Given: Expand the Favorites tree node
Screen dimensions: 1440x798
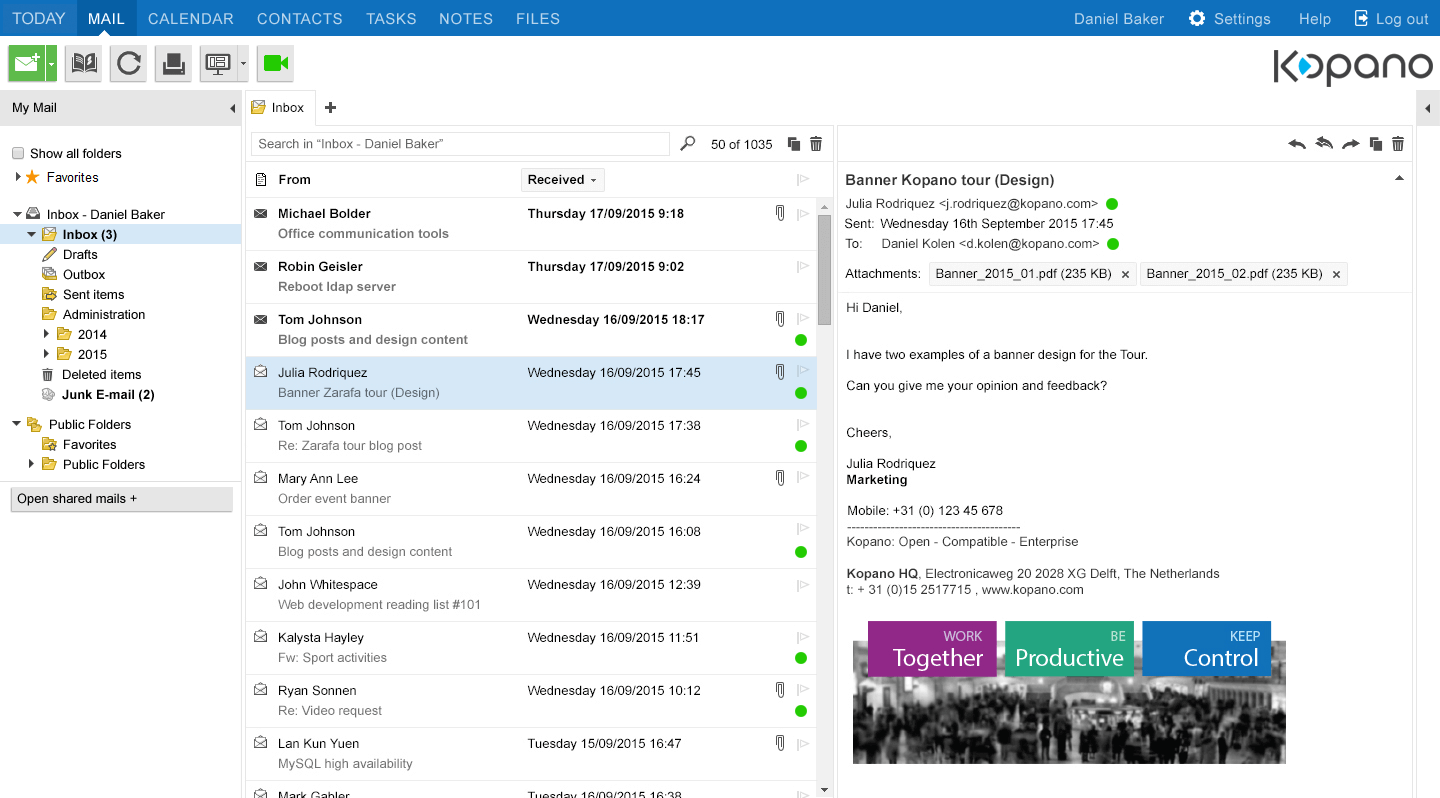Looking at the screenshot, I should [x=18, y=177].
